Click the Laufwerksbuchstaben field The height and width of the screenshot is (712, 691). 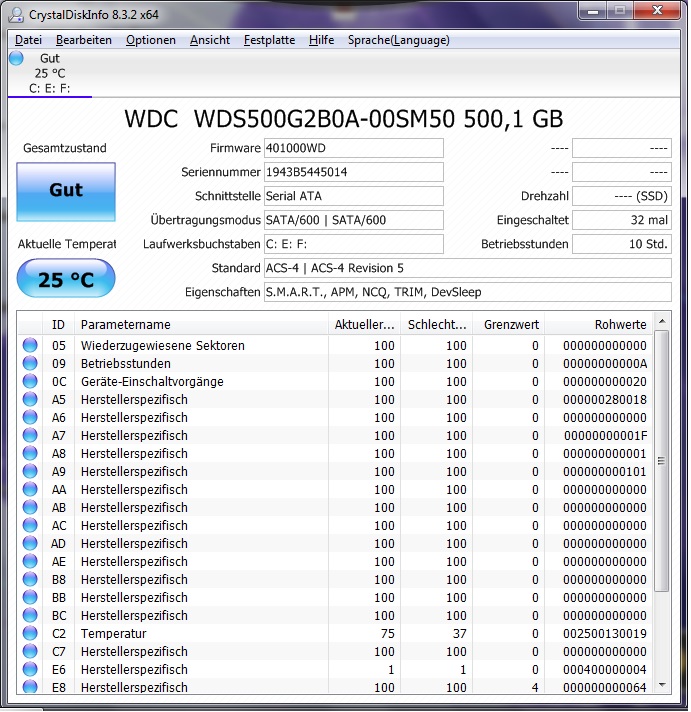tap(354, 244)
